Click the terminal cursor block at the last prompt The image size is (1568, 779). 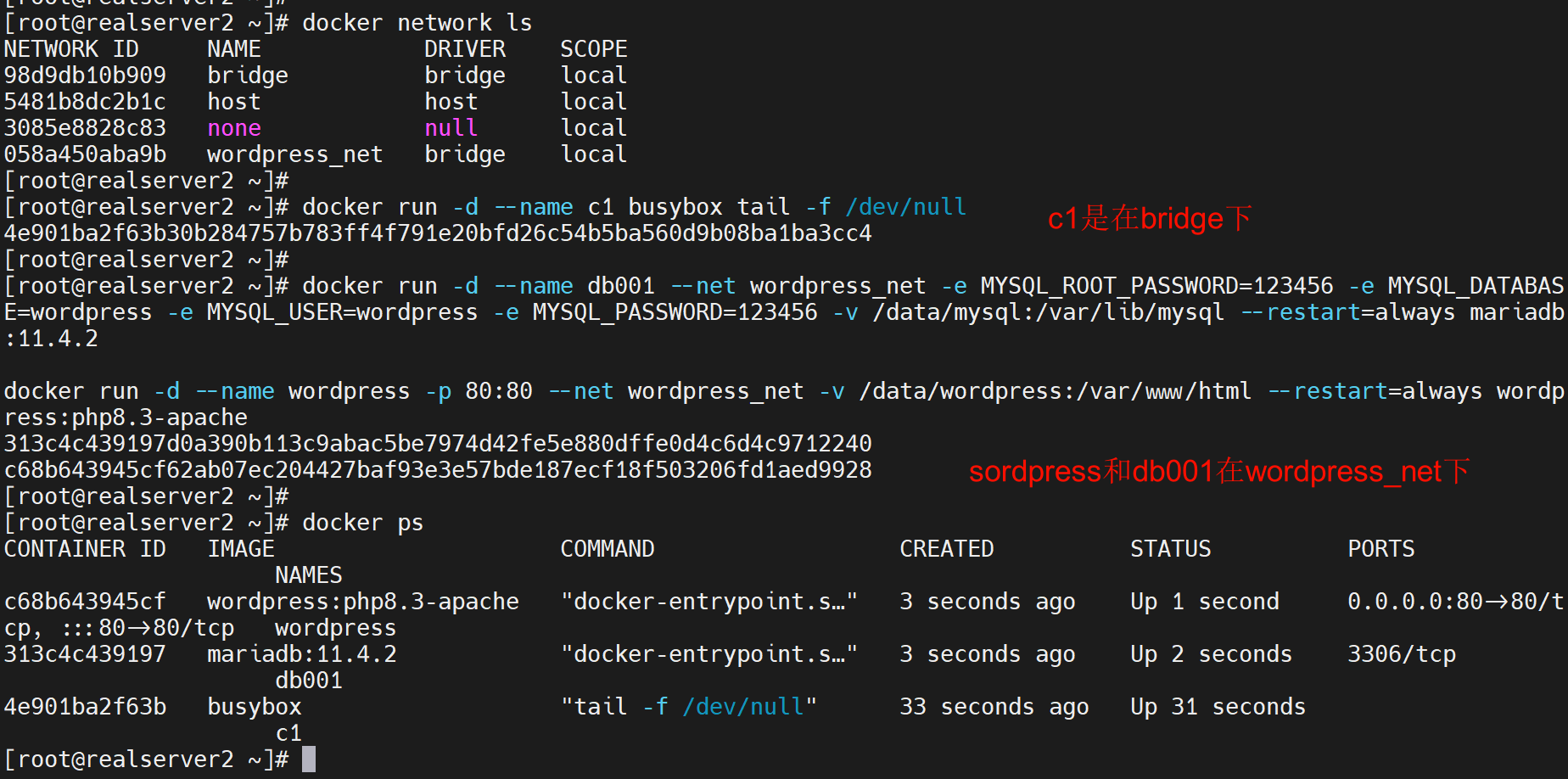309,759
